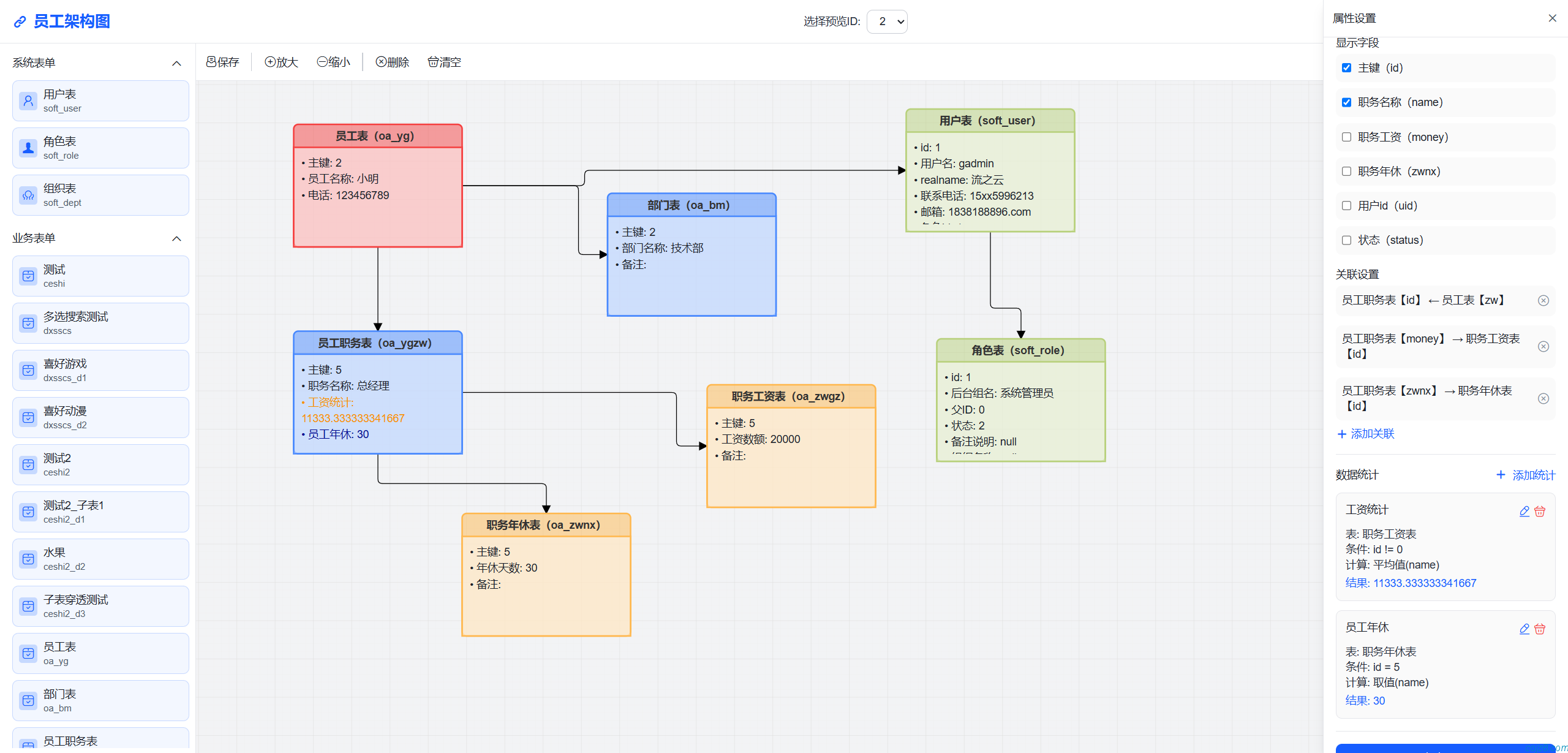This screenshot has width=1568, height=753.
Task: Enable the 职务工资 (money) checkbox
Action: [x=1346, y=137]
